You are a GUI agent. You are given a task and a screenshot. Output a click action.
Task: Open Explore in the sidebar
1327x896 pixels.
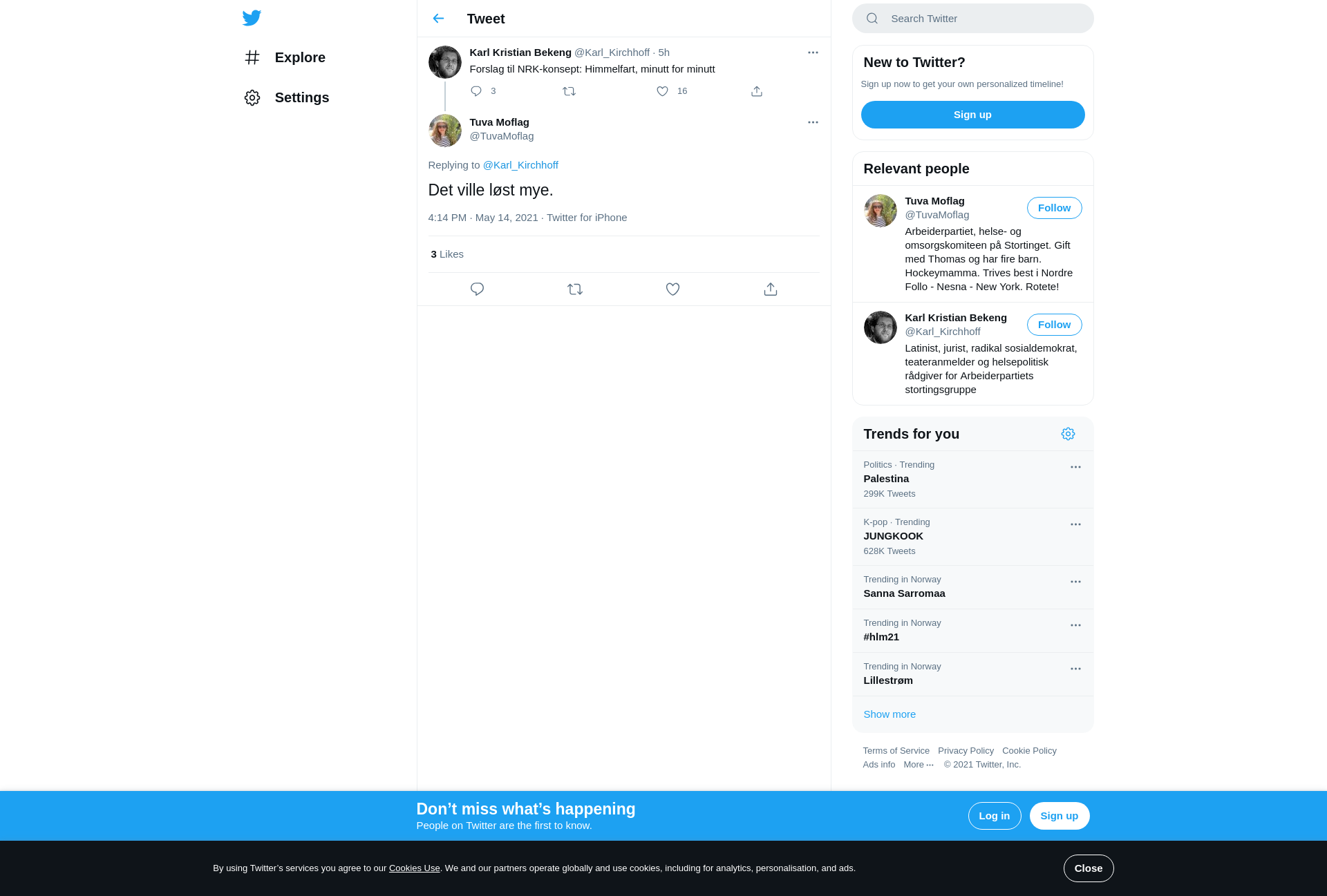click(x=300, y=57)
